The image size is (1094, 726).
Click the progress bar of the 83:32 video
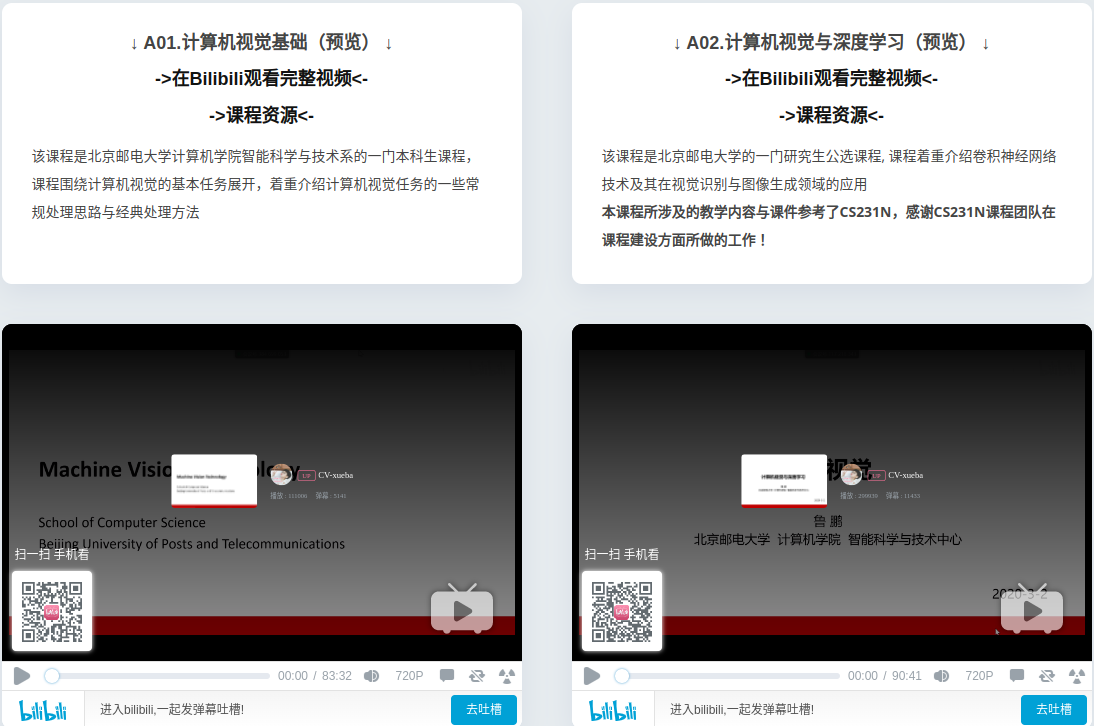coord(156,676)
